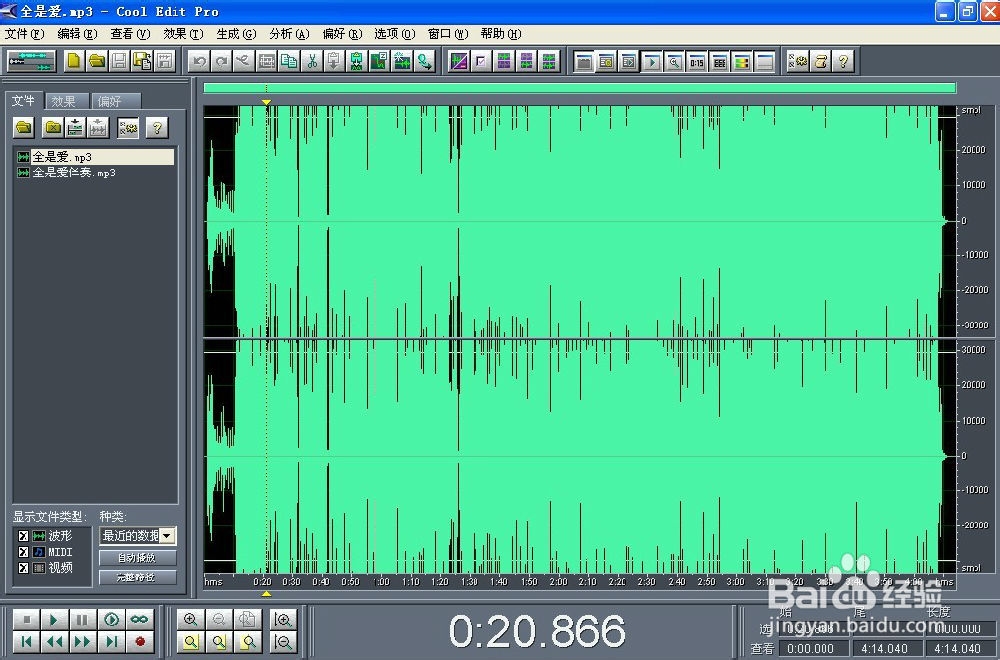
Task: Zoom out fully with the lower-left yellow magnifier
Action: pyautogui.click(x=191, y=642)
